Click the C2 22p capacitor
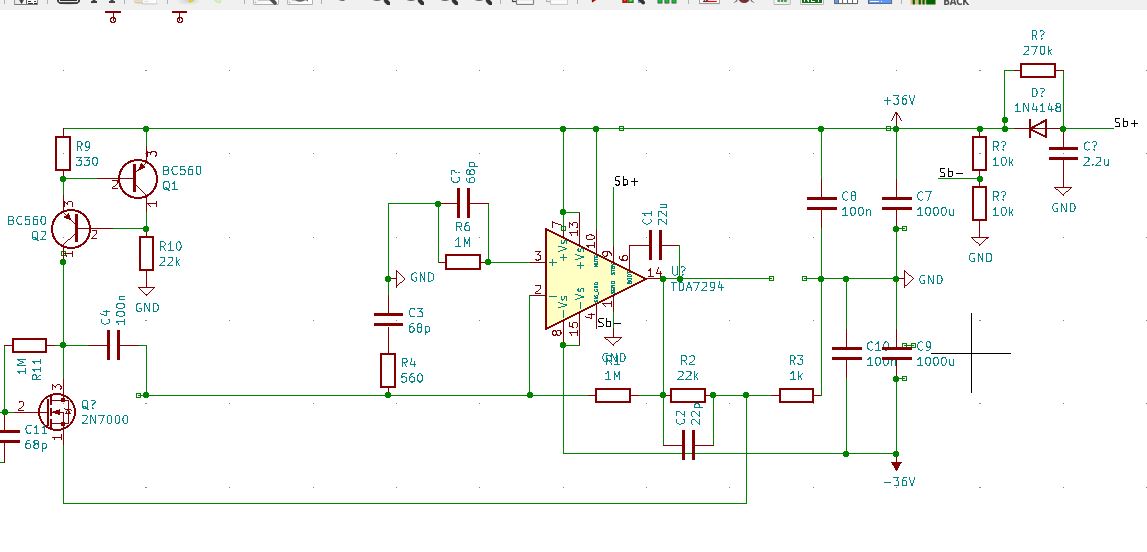The image size is (1147, 552). (x=688, y=445)
